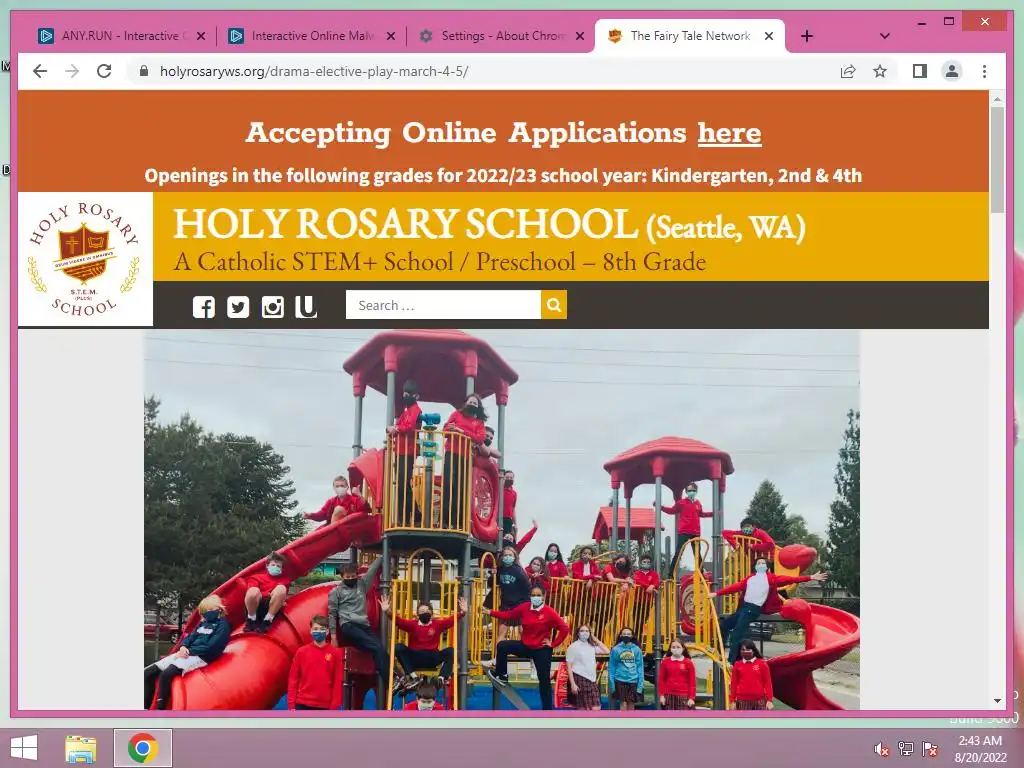The height and width of the screenshot is (768, 1024).
Task: Open the school's Twitter page icon
Action: [x=238, y=306]
